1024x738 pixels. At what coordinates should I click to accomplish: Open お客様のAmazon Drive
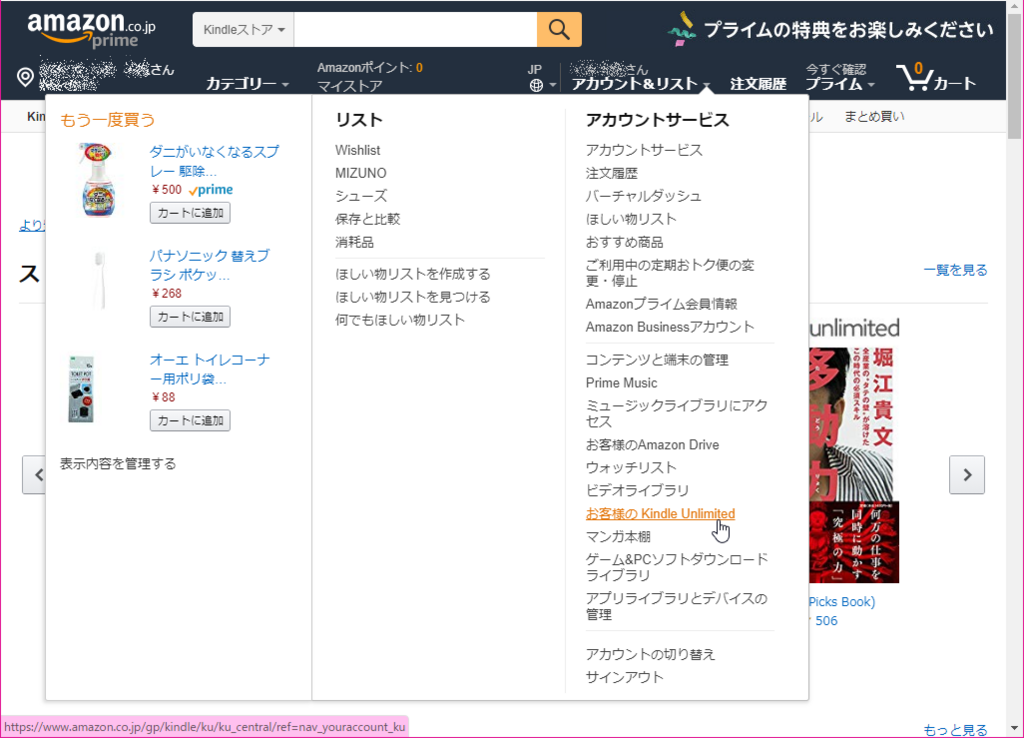coord(652,445)
